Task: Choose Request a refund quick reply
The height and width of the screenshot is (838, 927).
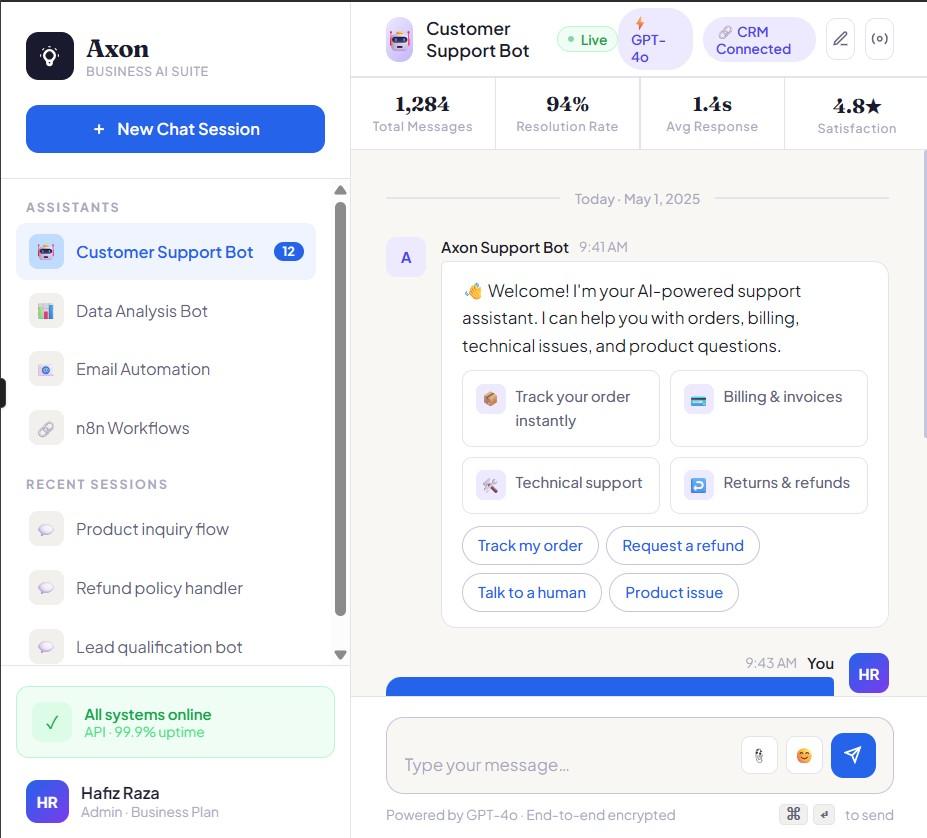Action: (x=683, y=545)
